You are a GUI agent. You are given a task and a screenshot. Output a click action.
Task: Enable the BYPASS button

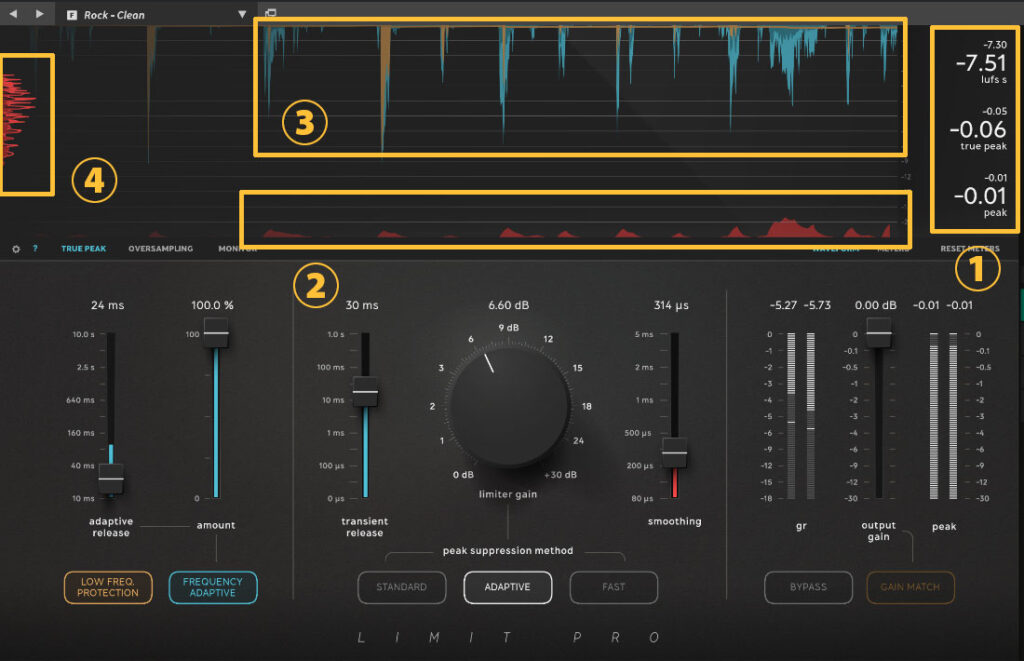pyautogui.click(x=808, y=587)
